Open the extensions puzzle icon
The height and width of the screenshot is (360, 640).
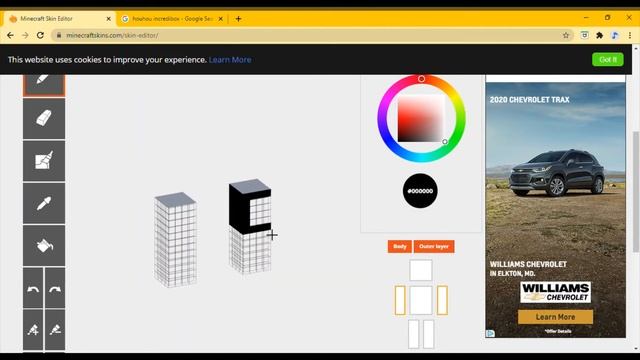[x=600, y=36]
